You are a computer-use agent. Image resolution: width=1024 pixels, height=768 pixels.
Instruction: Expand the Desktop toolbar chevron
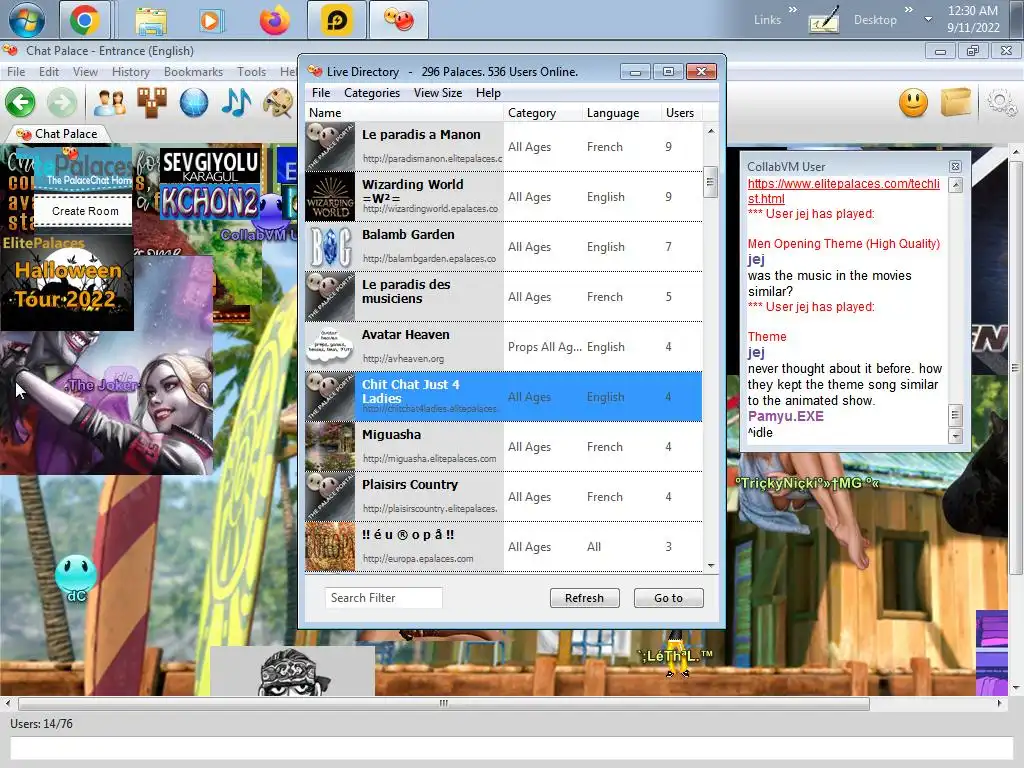[909, 10]
